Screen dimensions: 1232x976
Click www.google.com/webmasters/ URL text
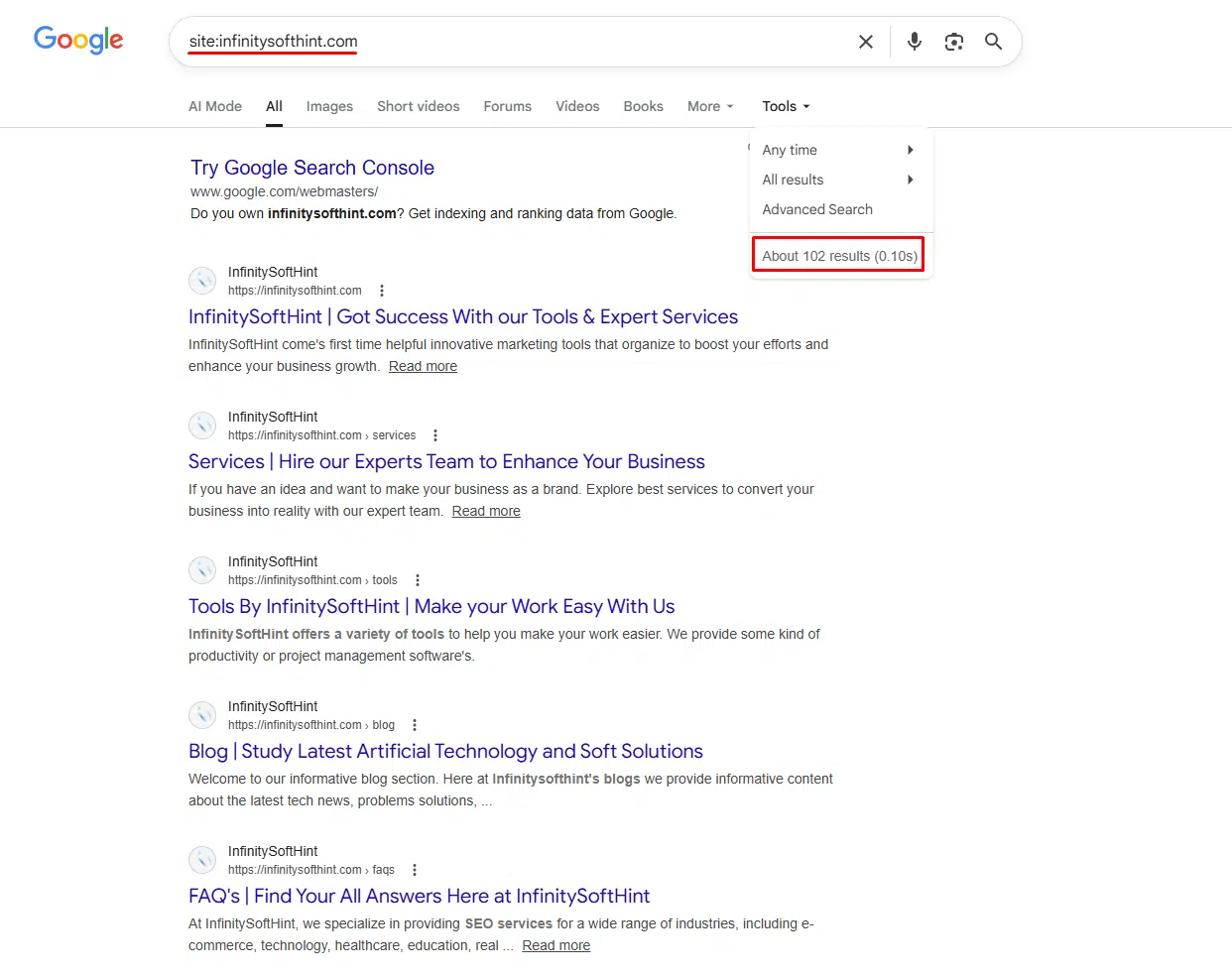284,191
